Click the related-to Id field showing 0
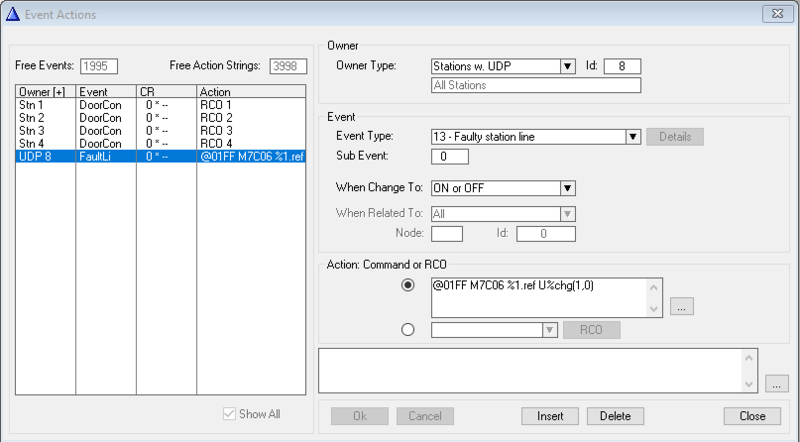The image size is (800, 442). tap(546, 234)
